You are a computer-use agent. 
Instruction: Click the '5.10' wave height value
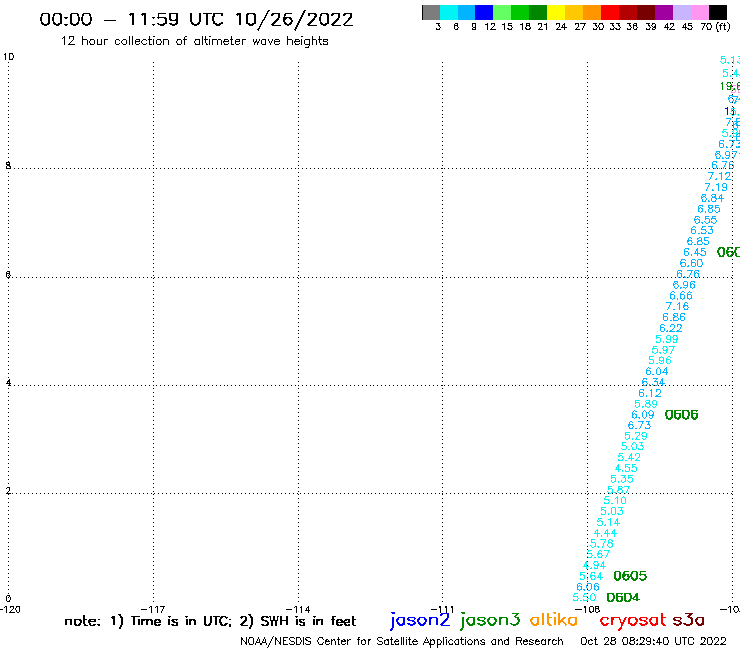click(615, 500)
